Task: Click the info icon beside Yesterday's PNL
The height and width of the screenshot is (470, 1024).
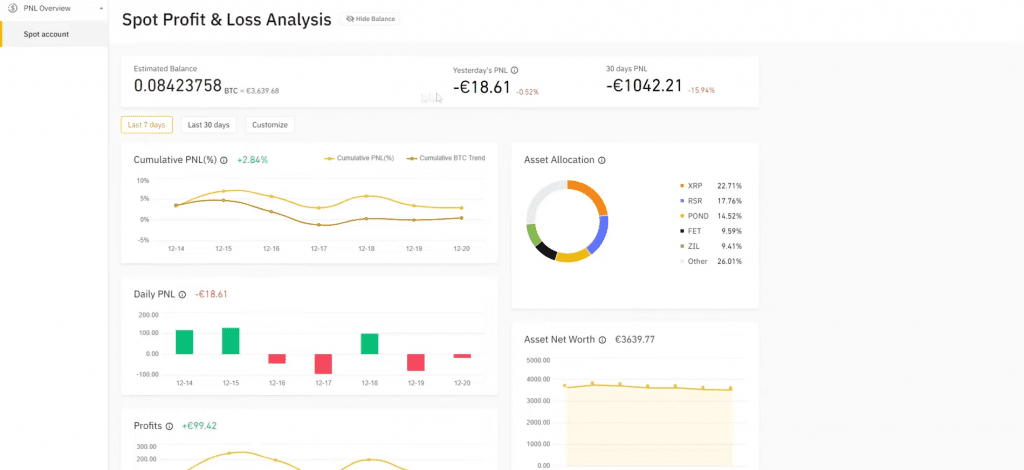Action: click(x=515, y=70)
